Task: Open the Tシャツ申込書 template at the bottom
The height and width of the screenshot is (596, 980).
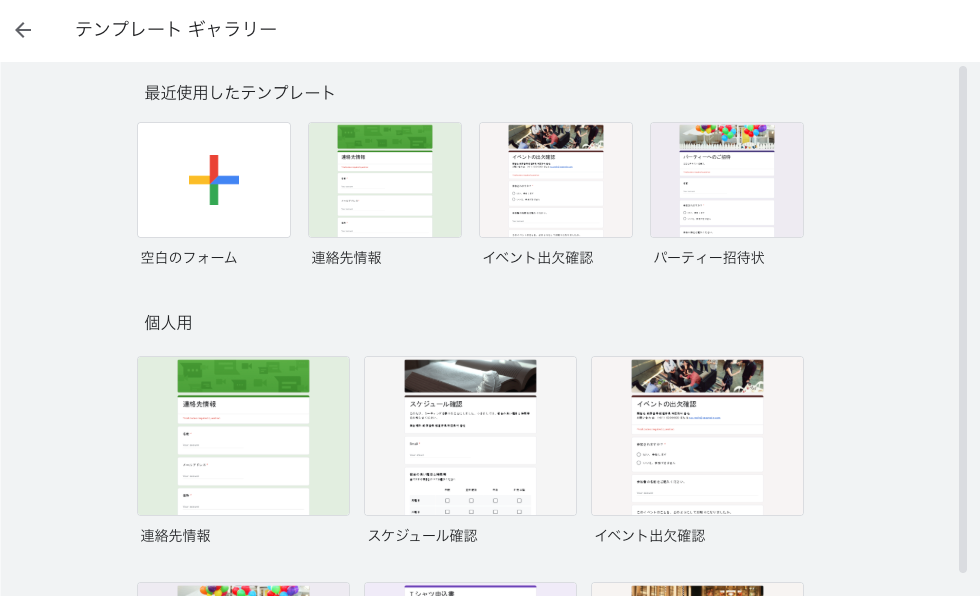Action: coord(470,585)
